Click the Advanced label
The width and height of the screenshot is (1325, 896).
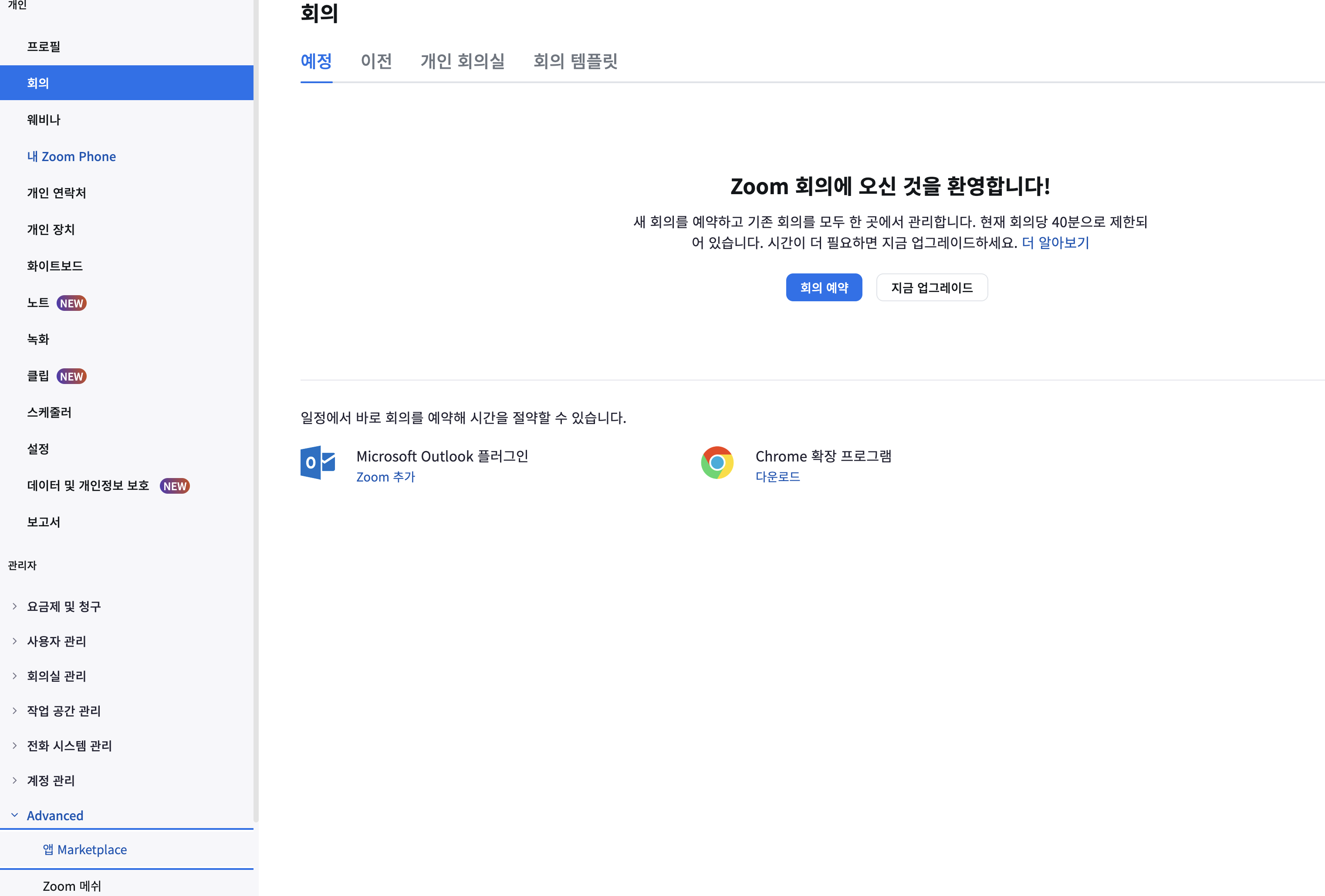(55, 815)
